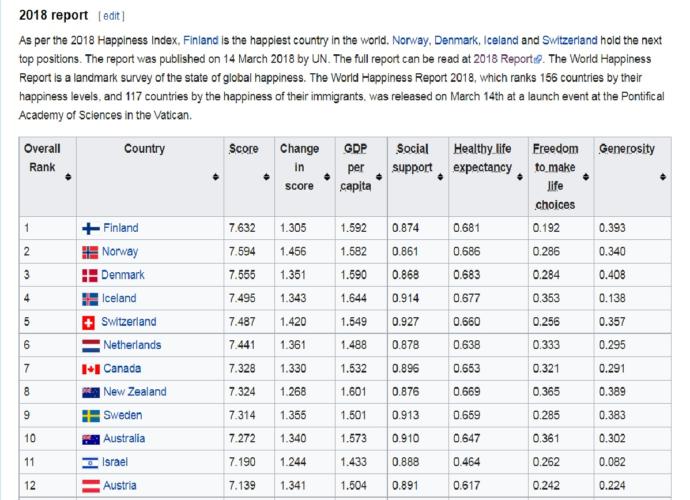Click the GDP per capita header label
The height and width of the screenshot is (500, 690).
click(356, 167)
